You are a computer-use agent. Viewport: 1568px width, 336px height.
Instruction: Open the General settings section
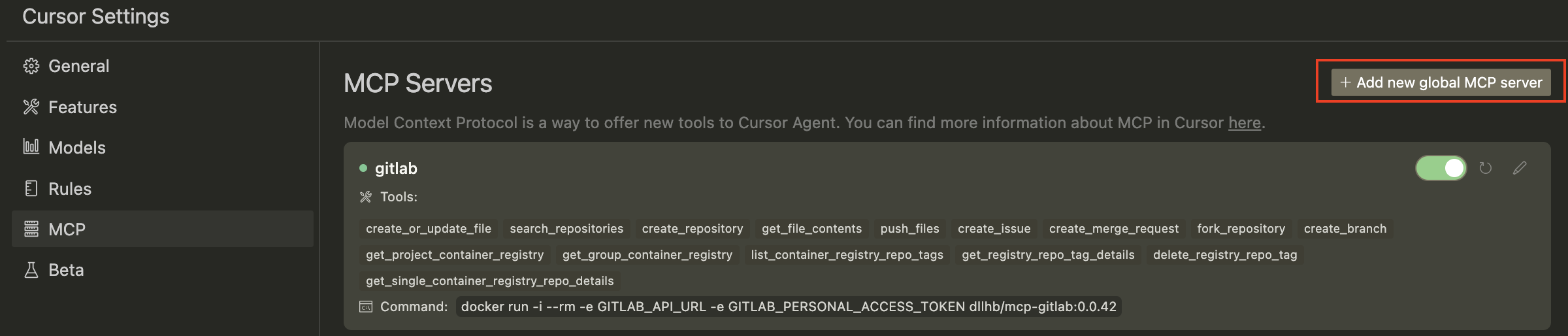pyautogui.click(x=78, y=66)
